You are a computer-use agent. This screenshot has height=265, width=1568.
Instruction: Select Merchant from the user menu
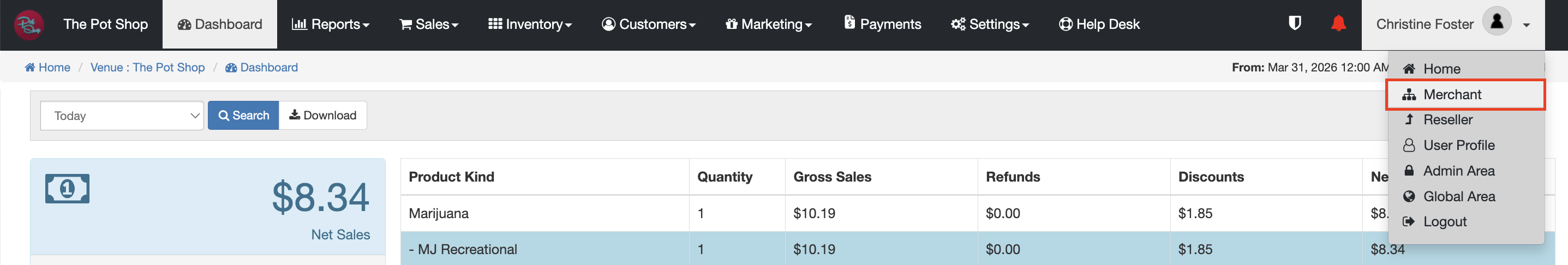click(1452, 94)
